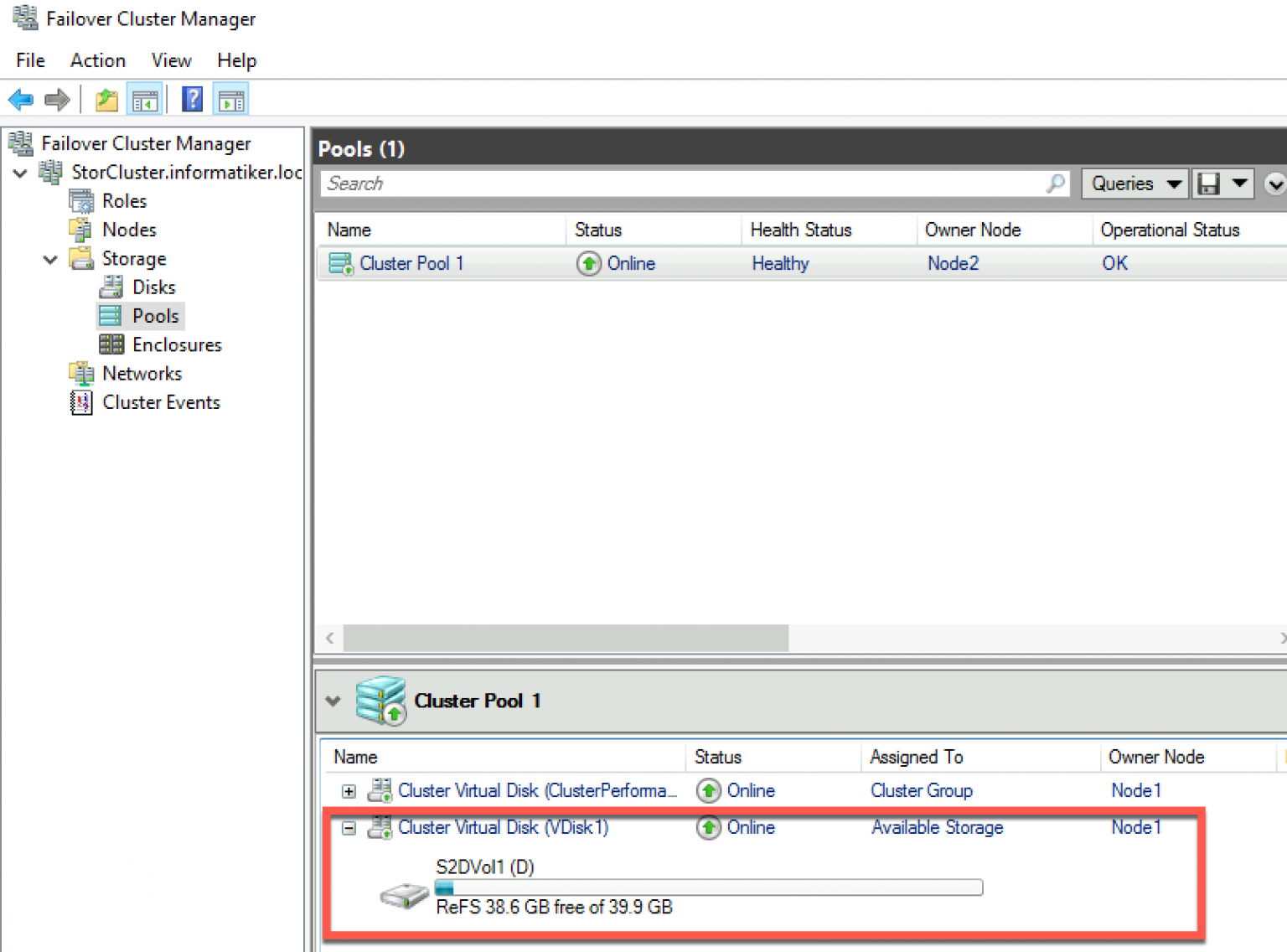Open the Networks section
Image resolution: width=1287 pixels, height=952 pixels.
[x=142, y=373]
